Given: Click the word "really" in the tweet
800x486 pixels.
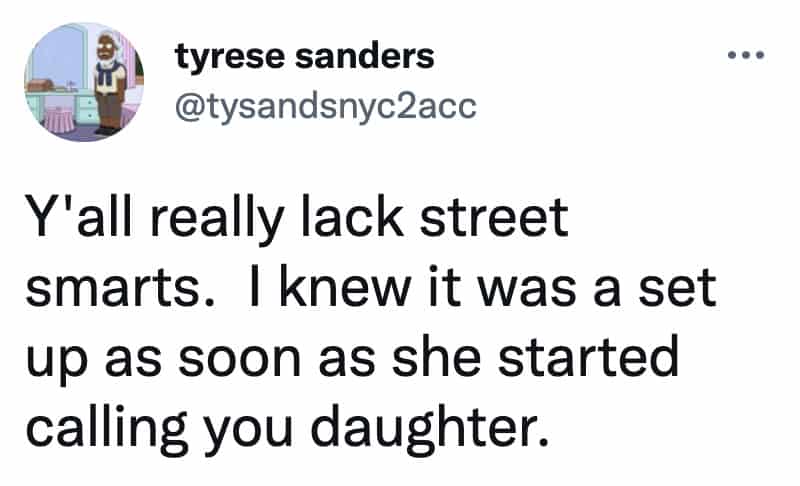Looking at the screenshot, I should (217, 220).
